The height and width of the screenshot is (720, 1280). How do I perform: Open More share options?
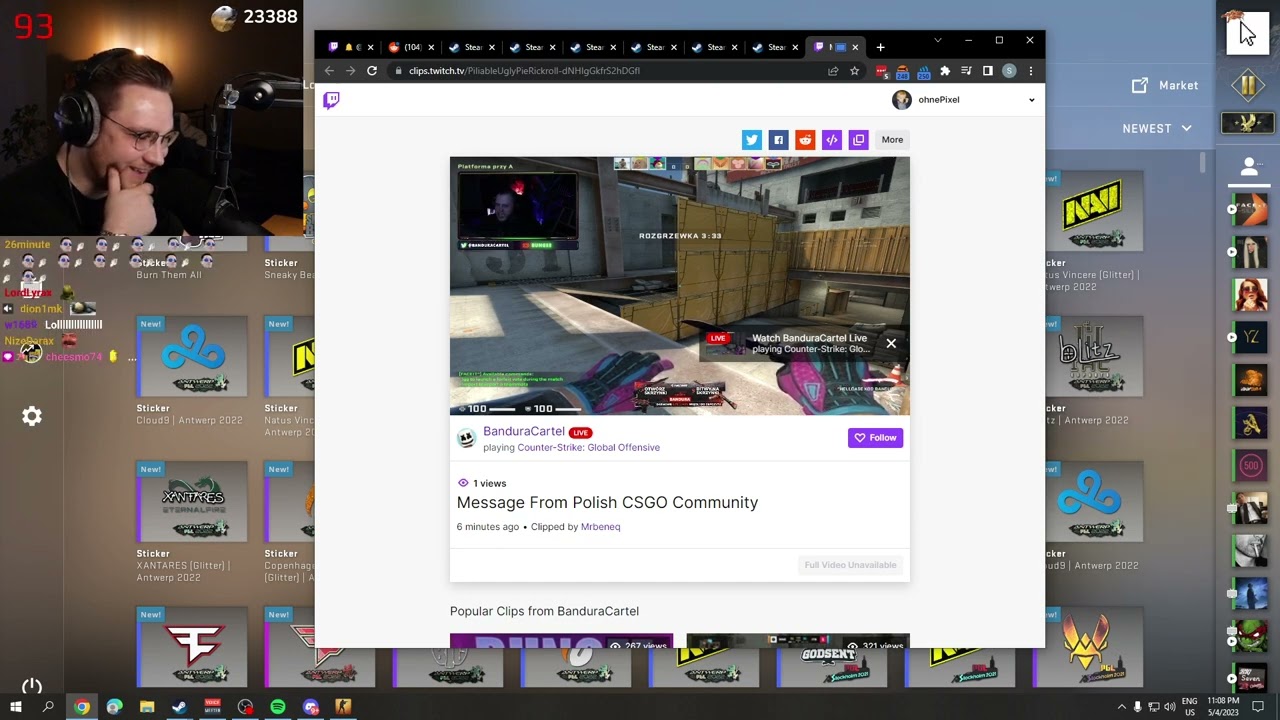(x=892, y=140)
